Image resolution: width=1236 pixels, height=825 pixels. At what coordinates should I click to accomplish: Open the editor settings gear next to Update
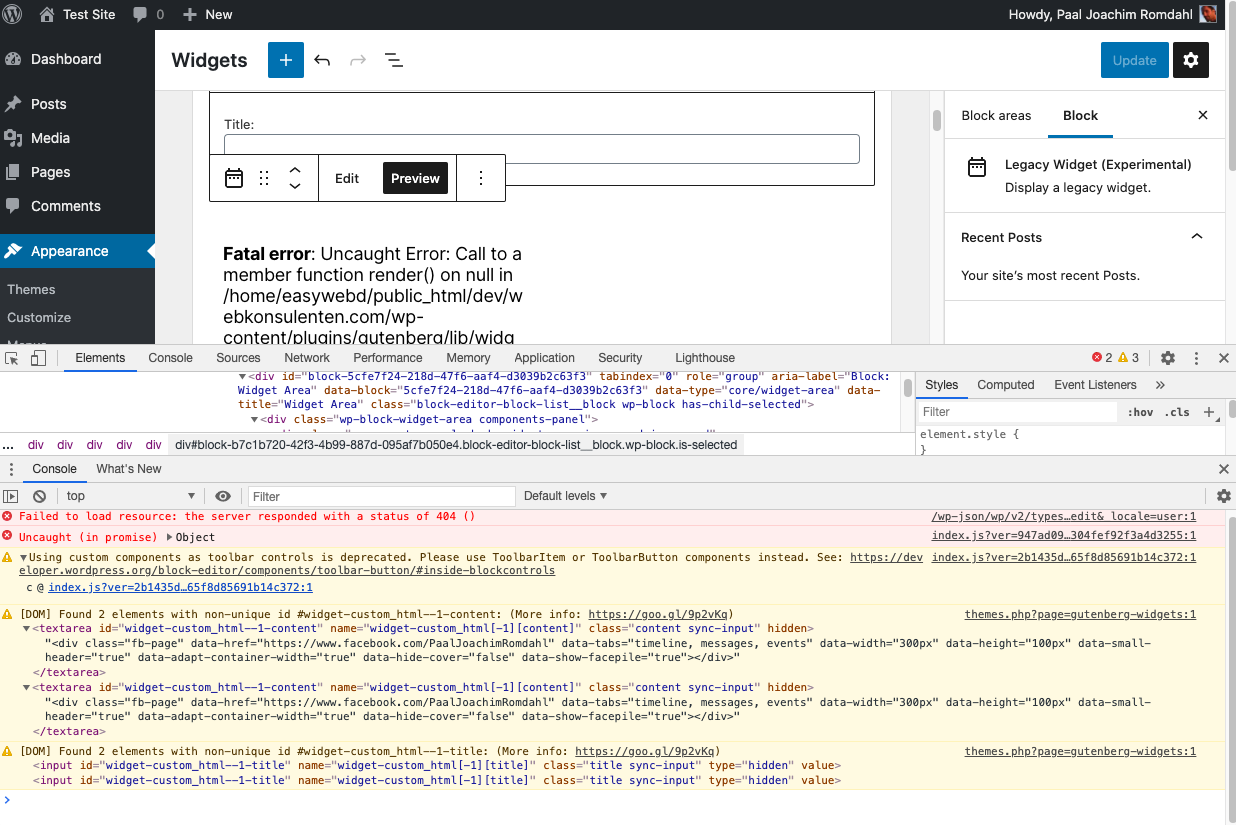[x=1190, y=60]
